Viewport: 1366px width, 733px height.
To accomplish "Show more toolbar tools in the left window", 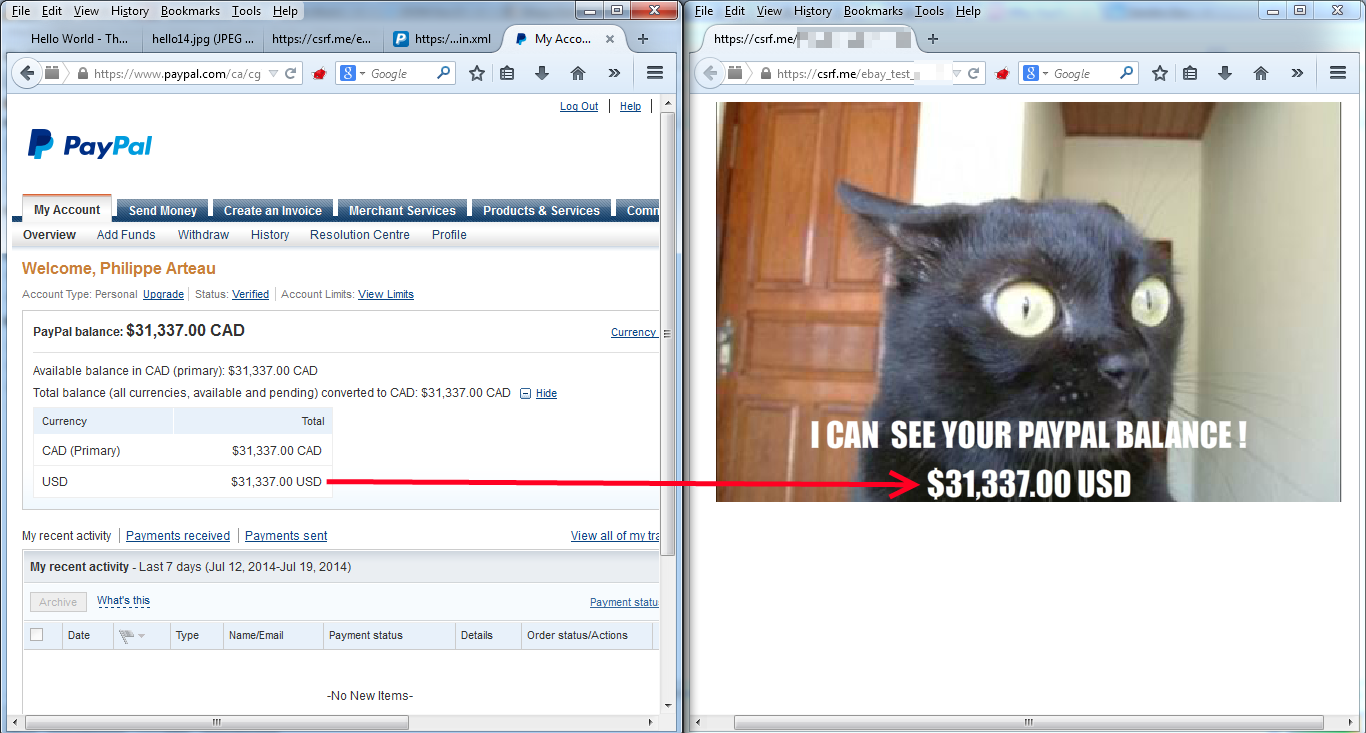I will click(x=614, y=73).
